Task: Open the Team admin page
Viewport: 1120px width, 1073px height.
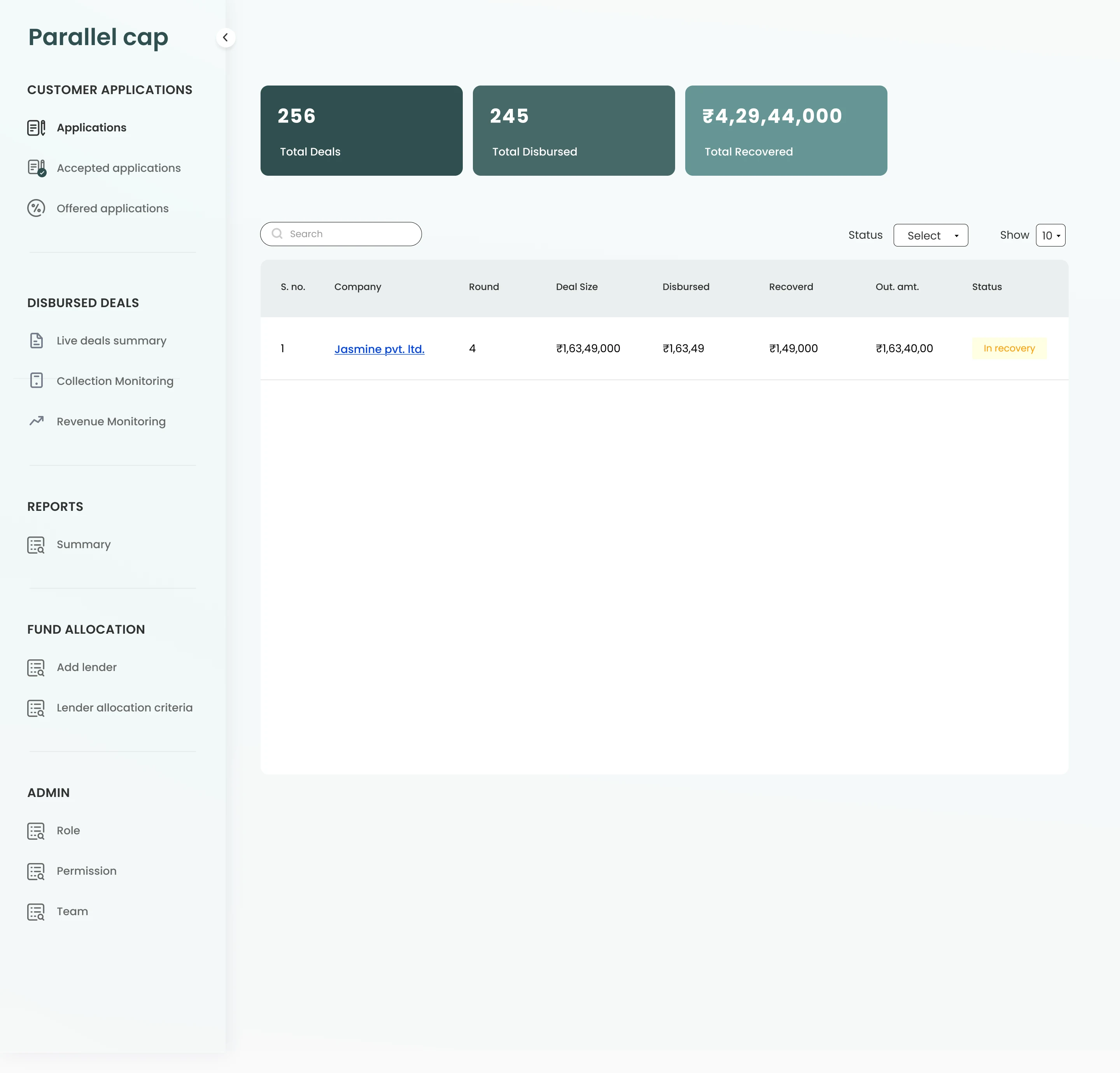Action: pos(72,911)
